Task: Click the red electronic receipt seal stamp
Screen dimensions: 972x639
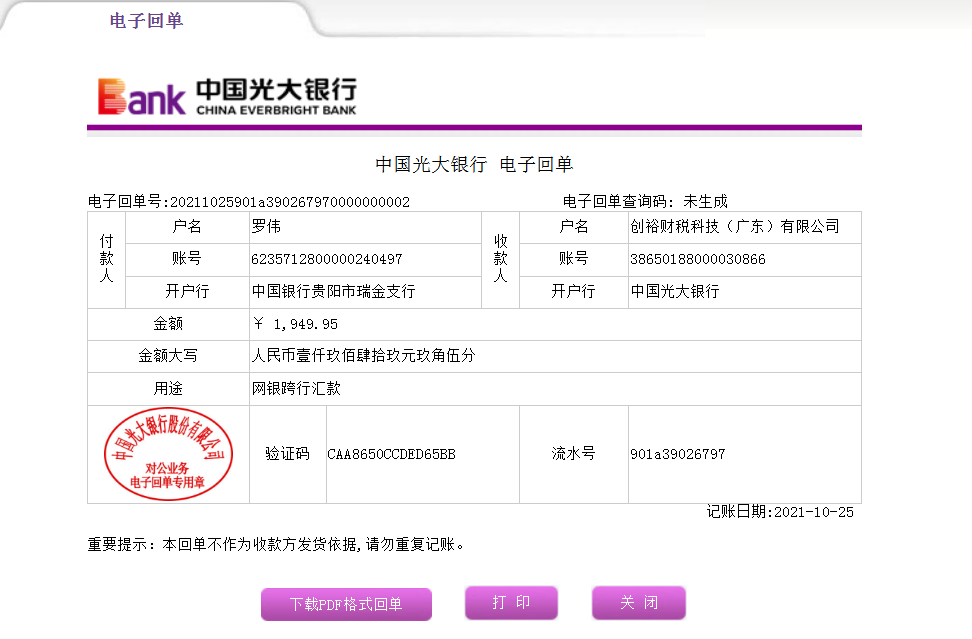Action: coord(168,454)
